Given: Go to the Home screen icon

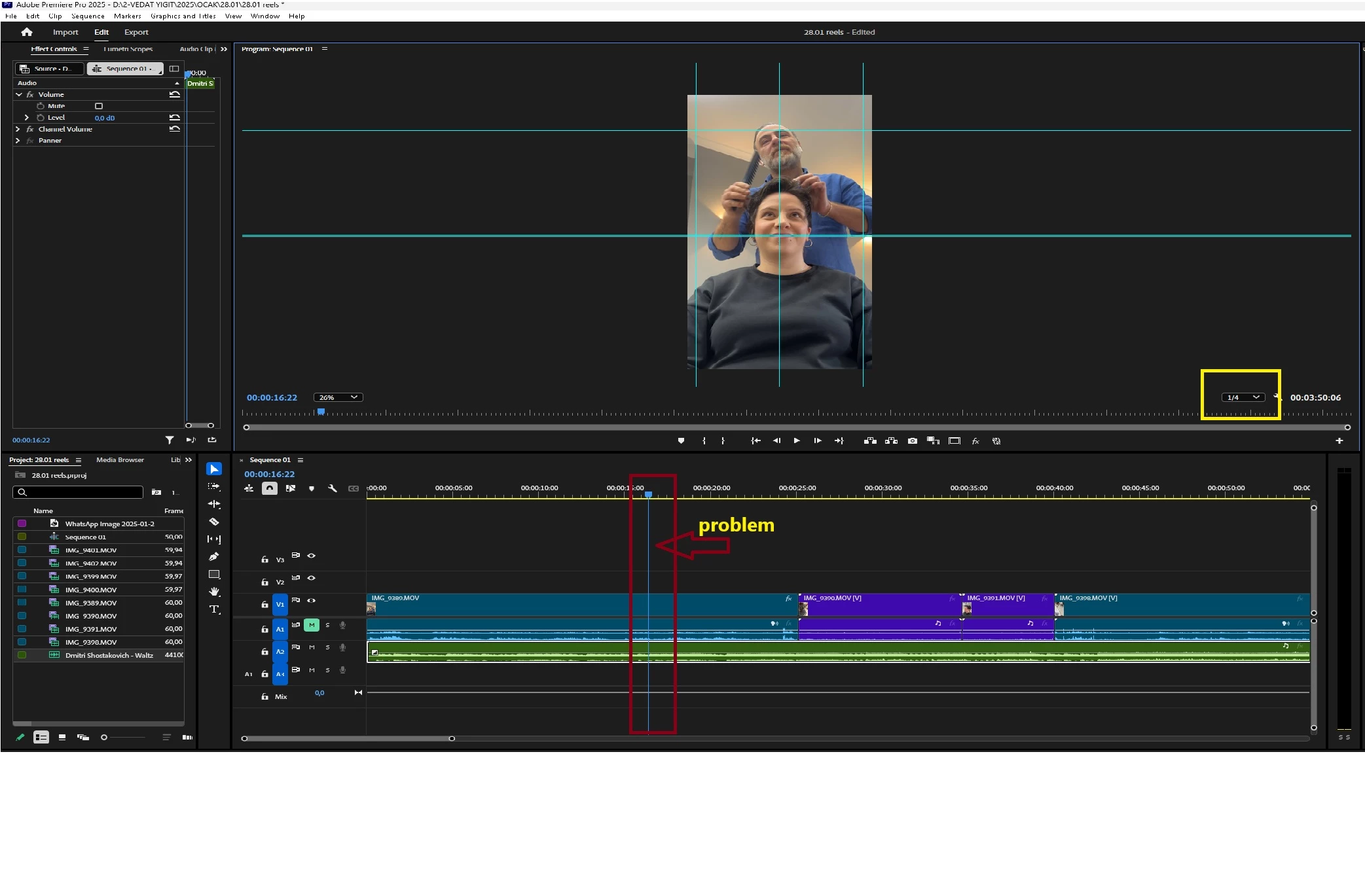Looking at the screenshot, I should coord(27,32).
